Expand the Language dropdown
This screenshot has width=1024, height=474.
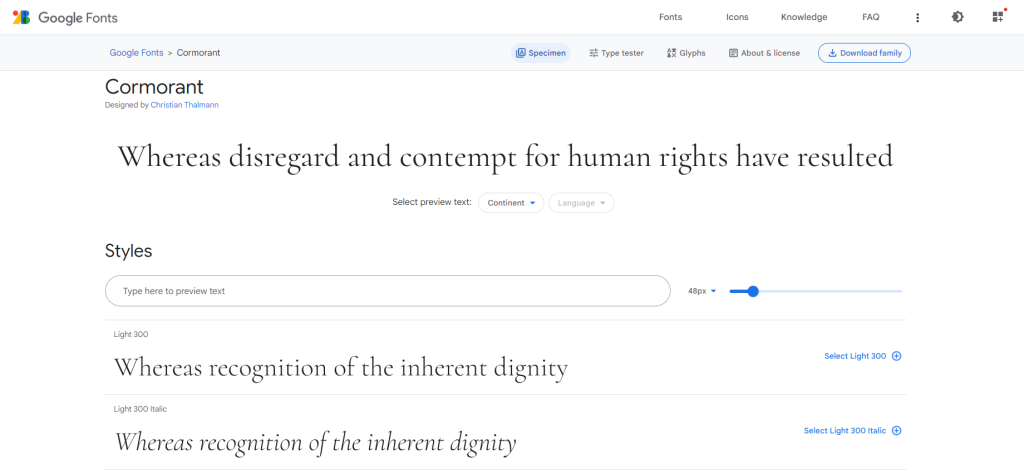tap(581, 203)
